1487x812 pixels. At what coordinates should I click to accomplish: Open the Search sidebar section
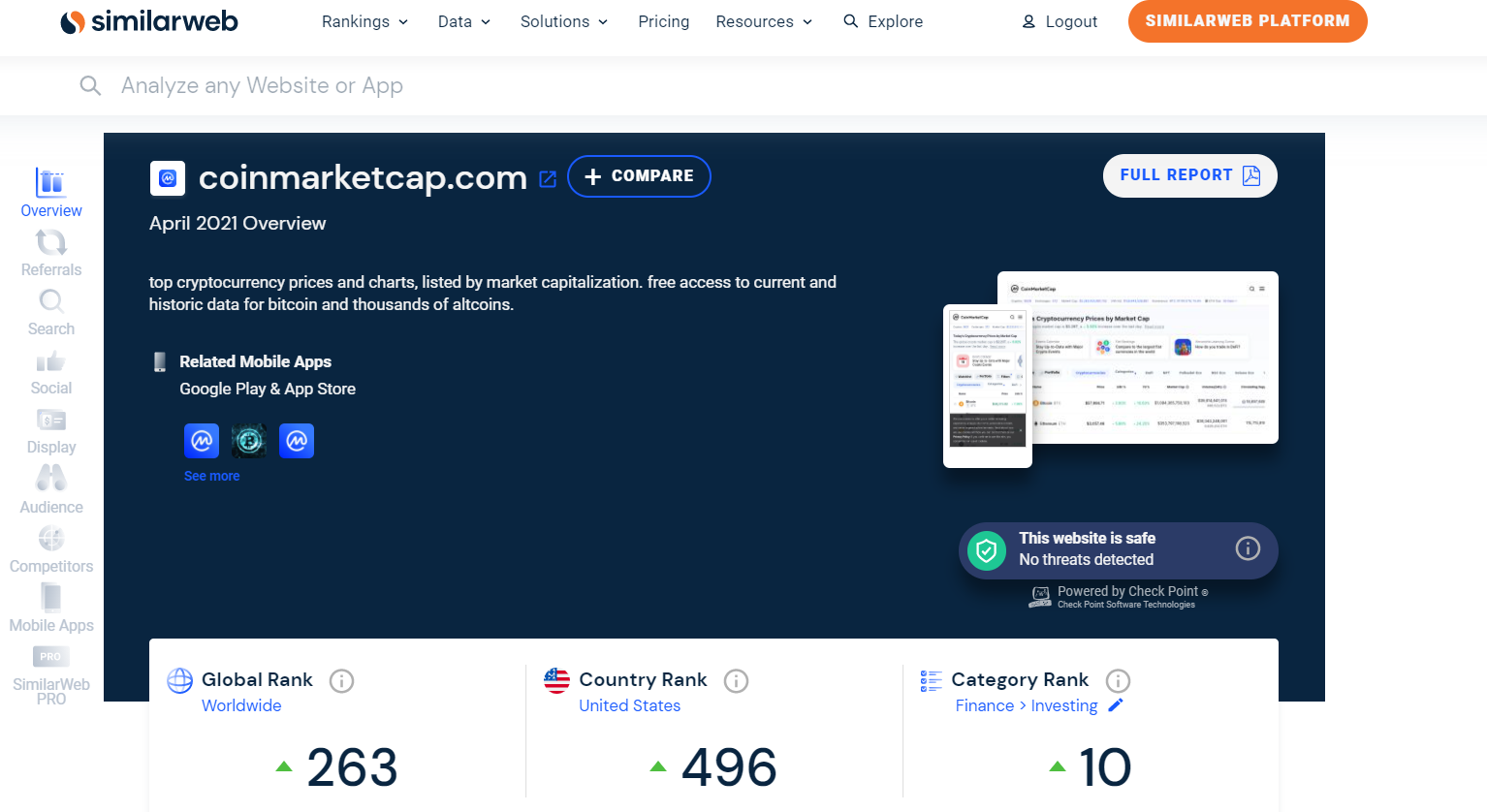point(51,313)
